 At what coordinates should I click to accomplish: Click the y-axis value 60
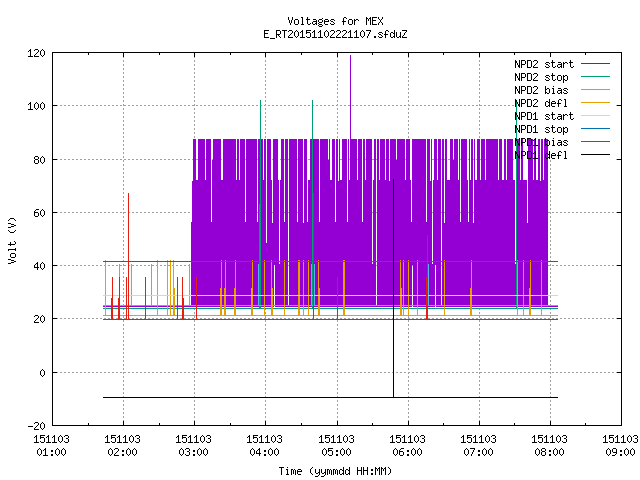39,213
